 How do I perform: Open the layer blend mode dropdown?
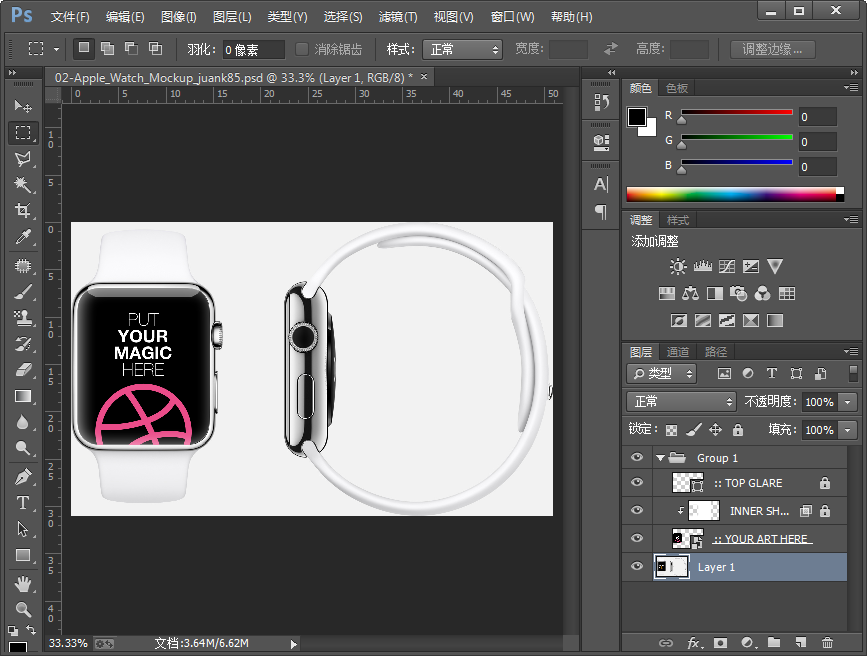(x=681, y=401)
